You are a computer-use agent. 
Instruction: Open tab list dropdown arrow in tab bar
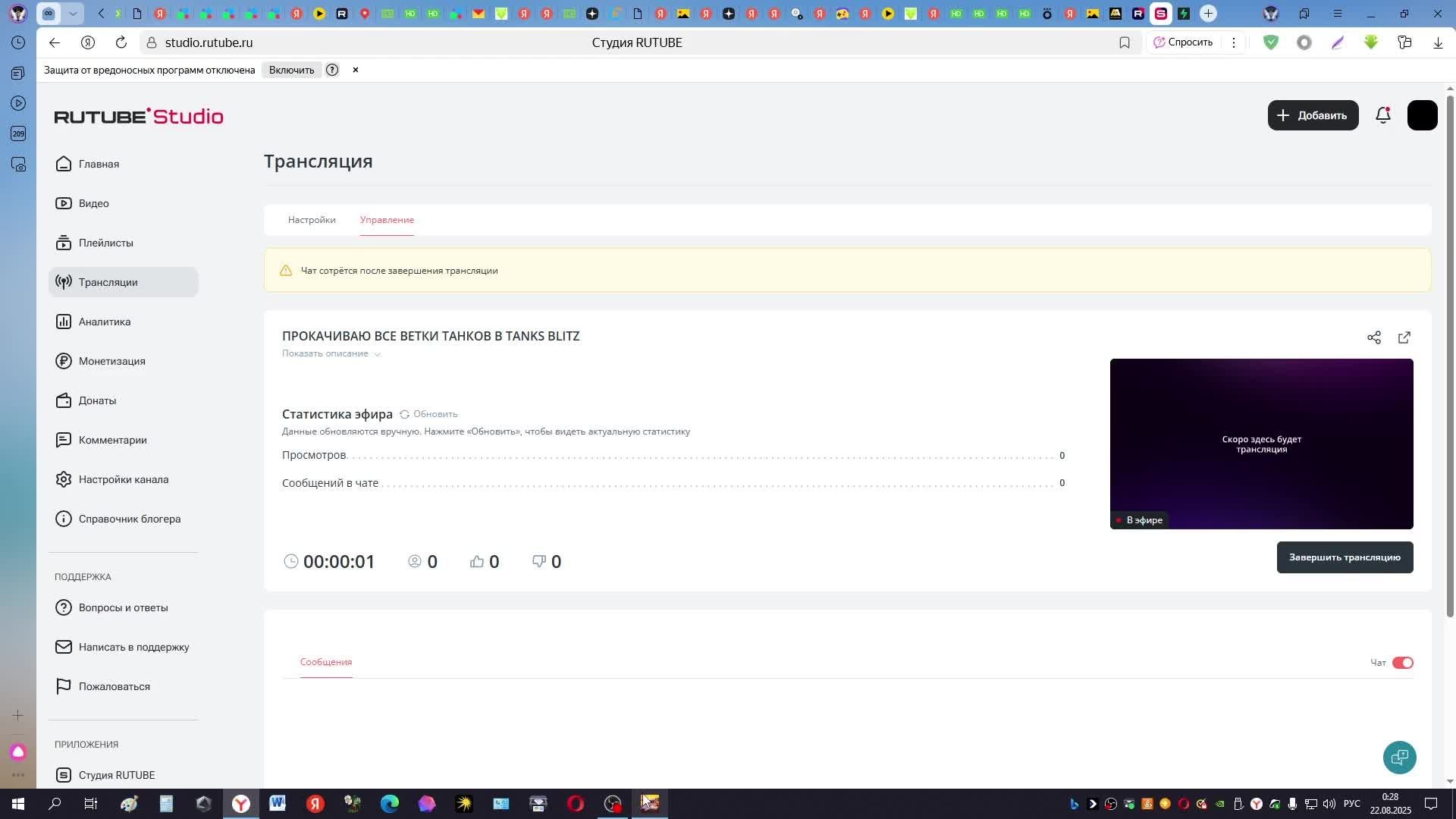pos(73,14)
